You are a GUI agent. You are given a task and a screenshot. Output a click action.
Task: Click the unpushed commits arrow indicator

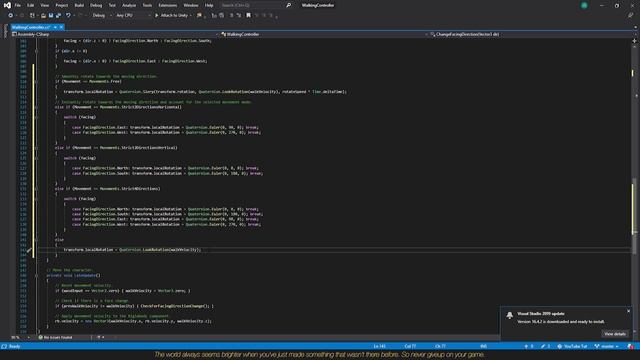(529, 346)
